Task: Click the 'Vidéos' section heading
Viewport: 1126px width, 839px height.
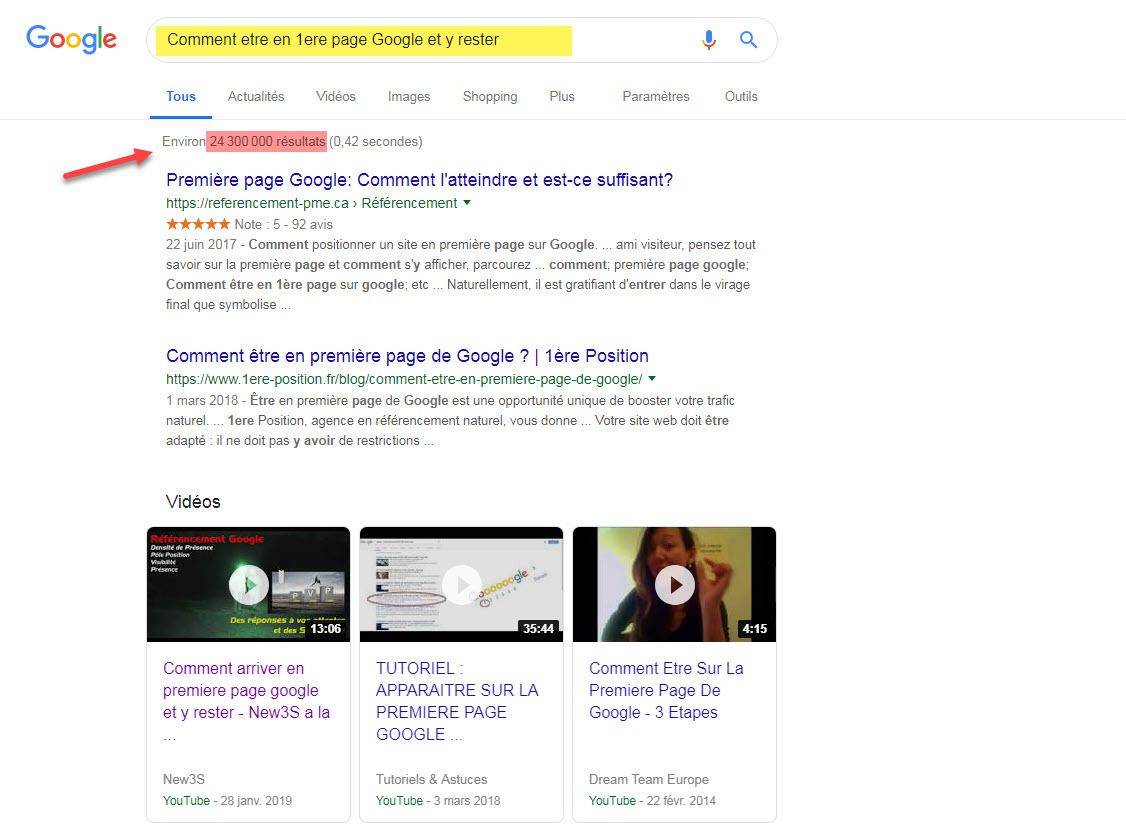Action: click(x=193, y=501)
